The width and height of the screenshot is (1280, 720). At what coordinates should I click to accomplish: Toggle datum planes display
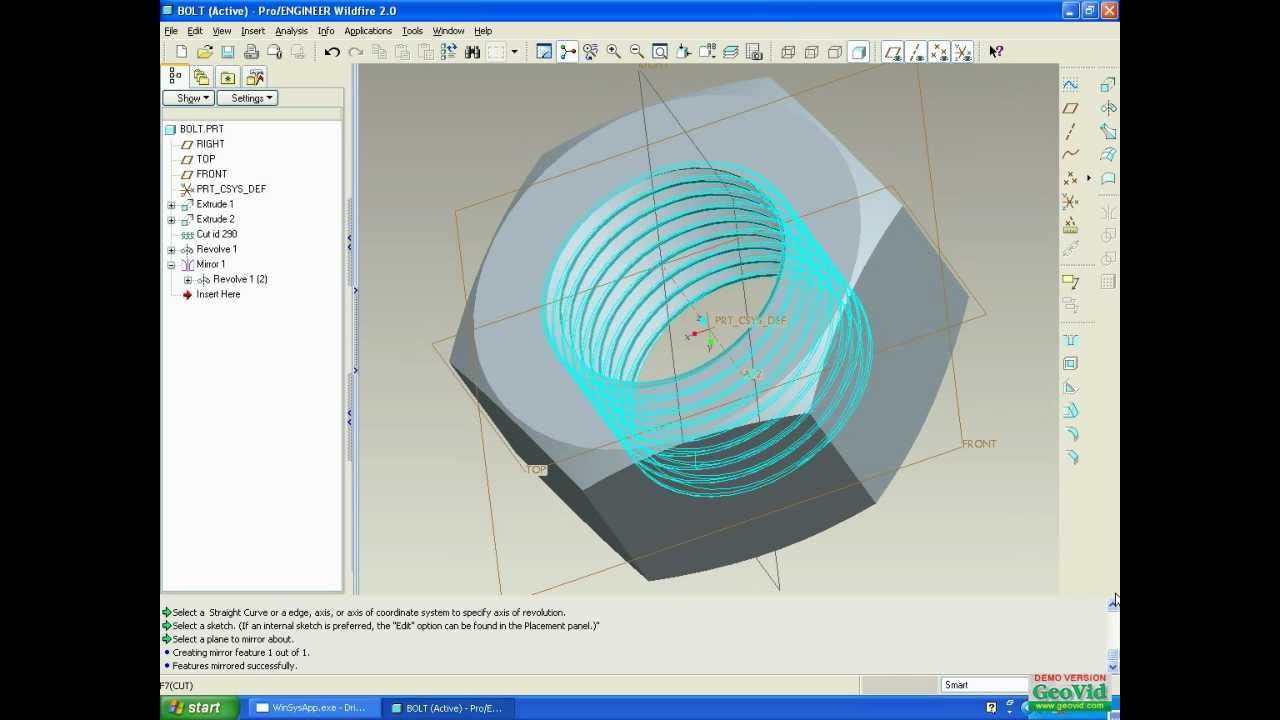[x=893, y=52]
